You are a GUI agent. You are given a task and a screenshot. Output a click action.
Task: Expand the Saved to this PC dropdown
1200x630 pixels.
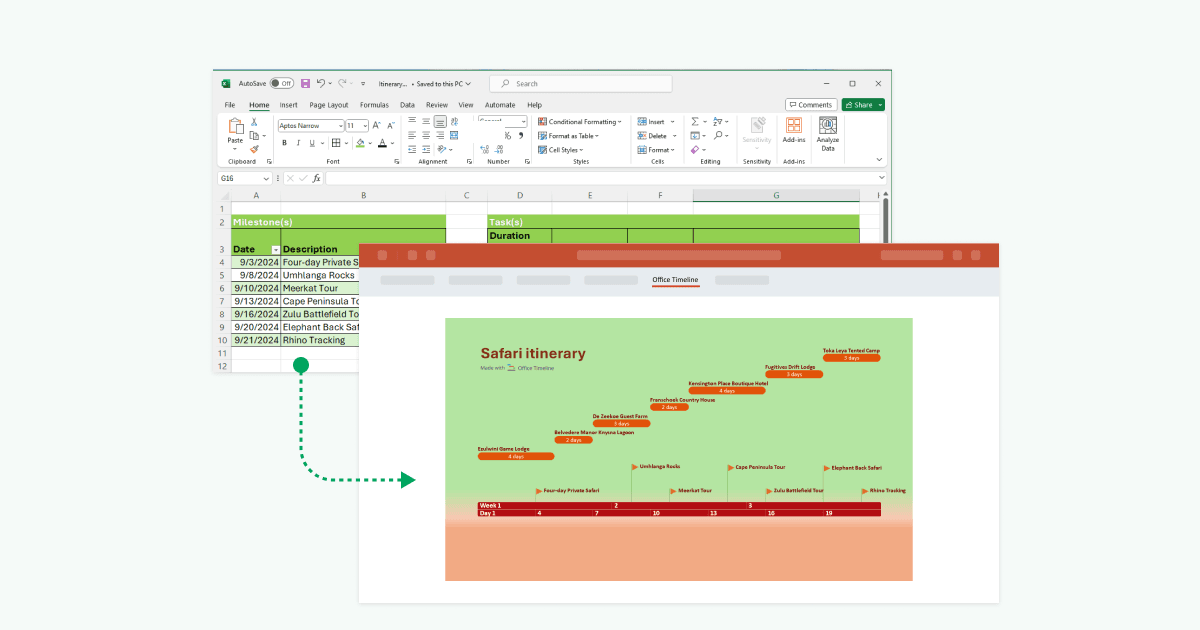pyautogui.click(x=466, y=83)
